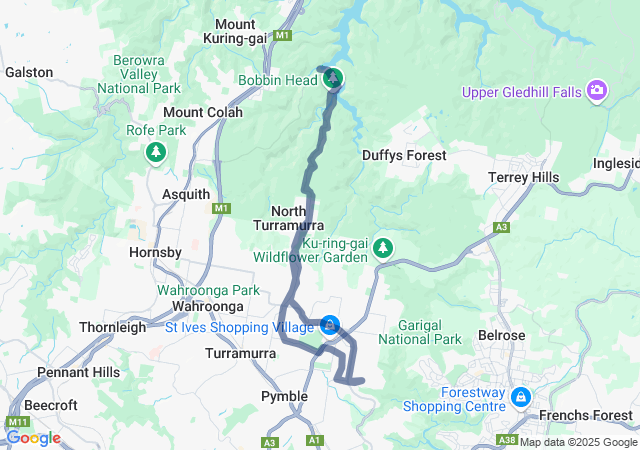This screenshot has height=450, width=640.
Task: Click the Mount Kuring-gai label
Action: coord(235,31)
